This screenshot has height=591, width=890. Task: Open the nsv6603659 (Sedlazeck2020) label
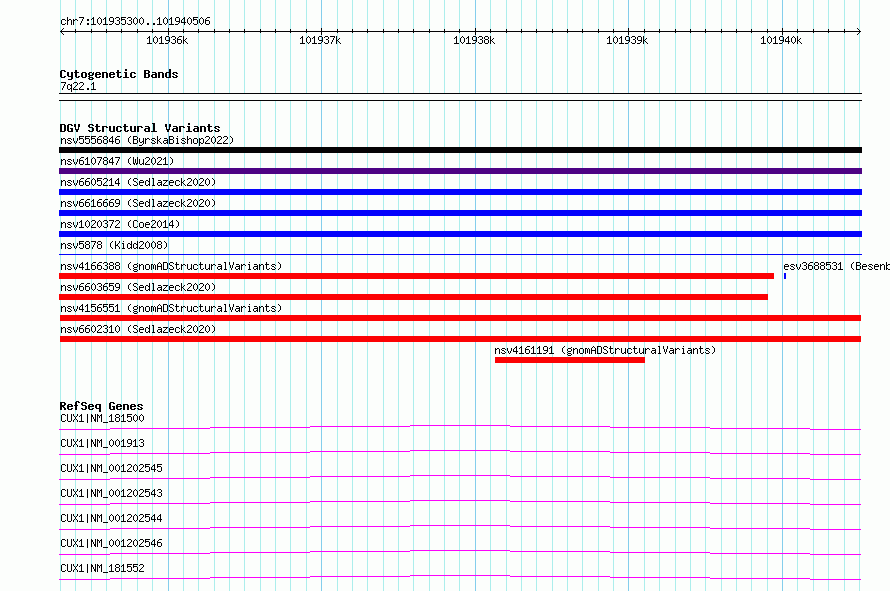(138, 287)
